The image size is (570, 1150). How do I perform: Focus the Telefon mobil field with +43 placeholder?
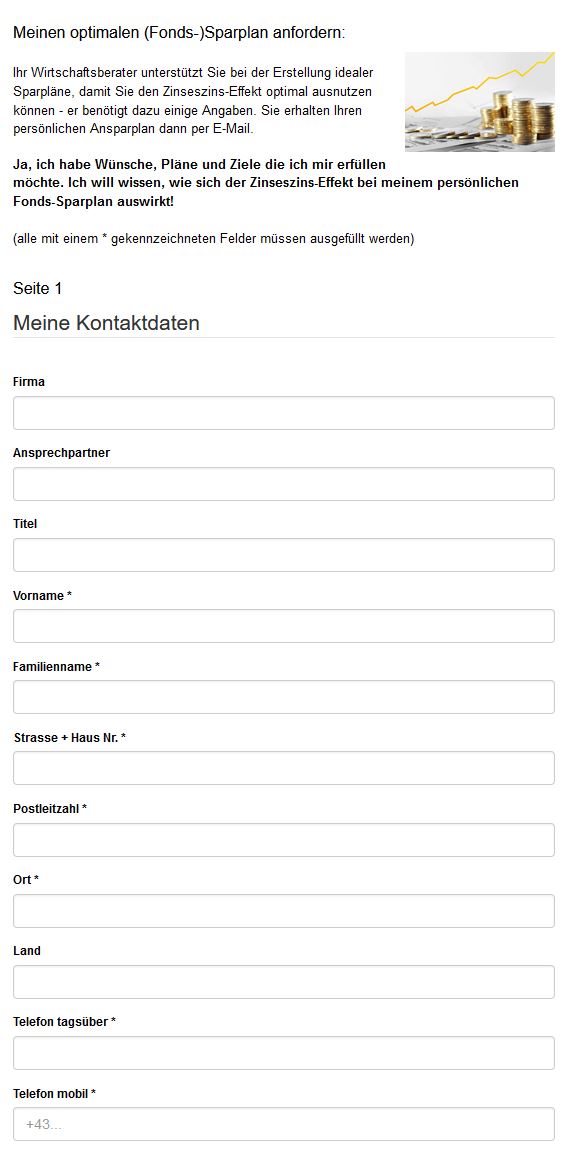284,1124
